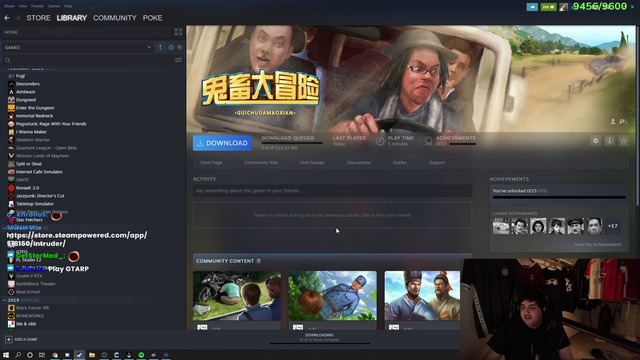Click the downloading progress bar at bottom
The width and height of the screenshot is (640, 360).
320,343
